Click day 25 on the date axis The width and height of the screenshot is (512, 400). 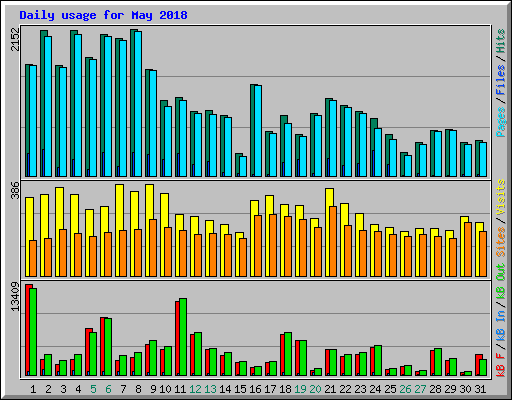390,389
